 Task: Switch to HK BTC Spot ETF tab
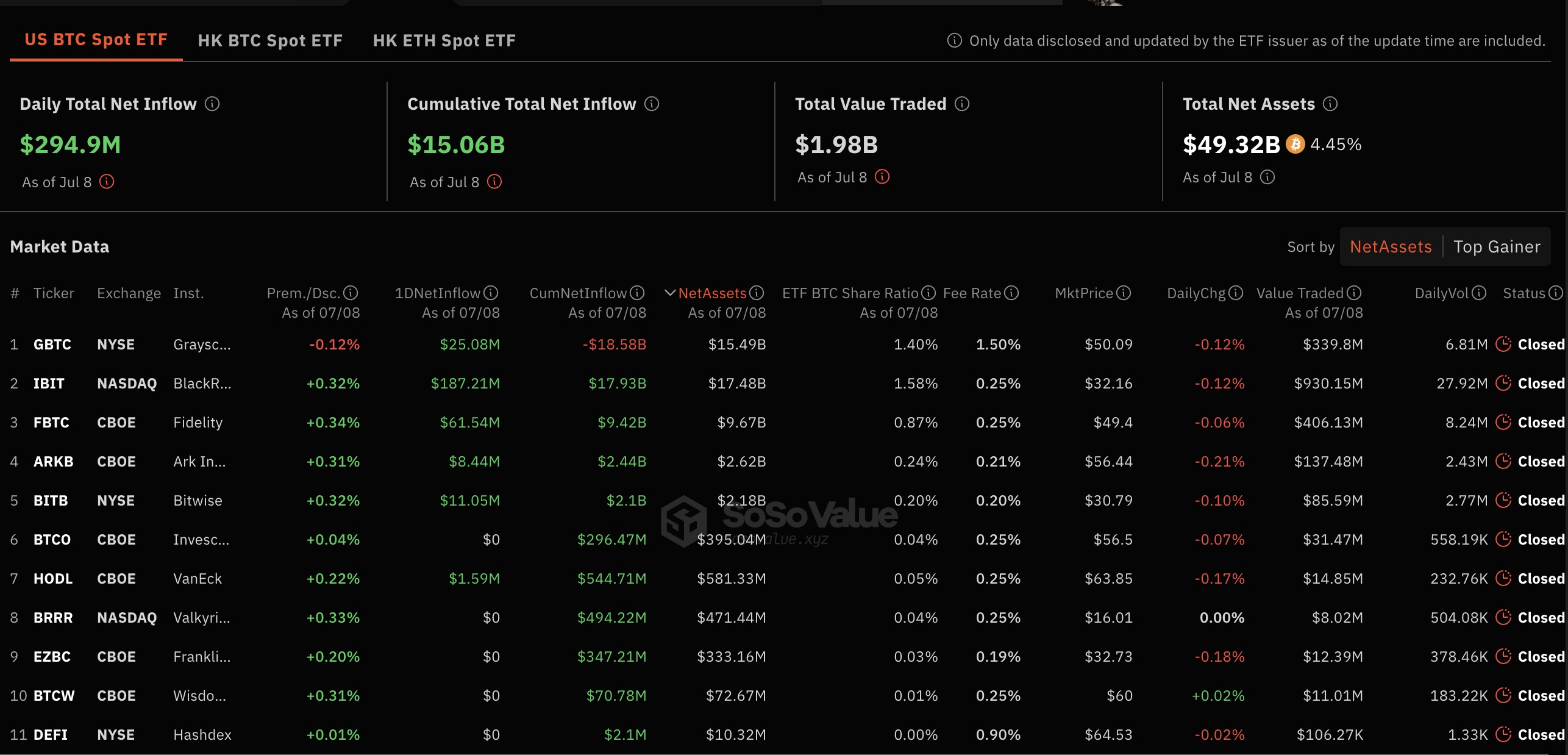coord(270,40)
